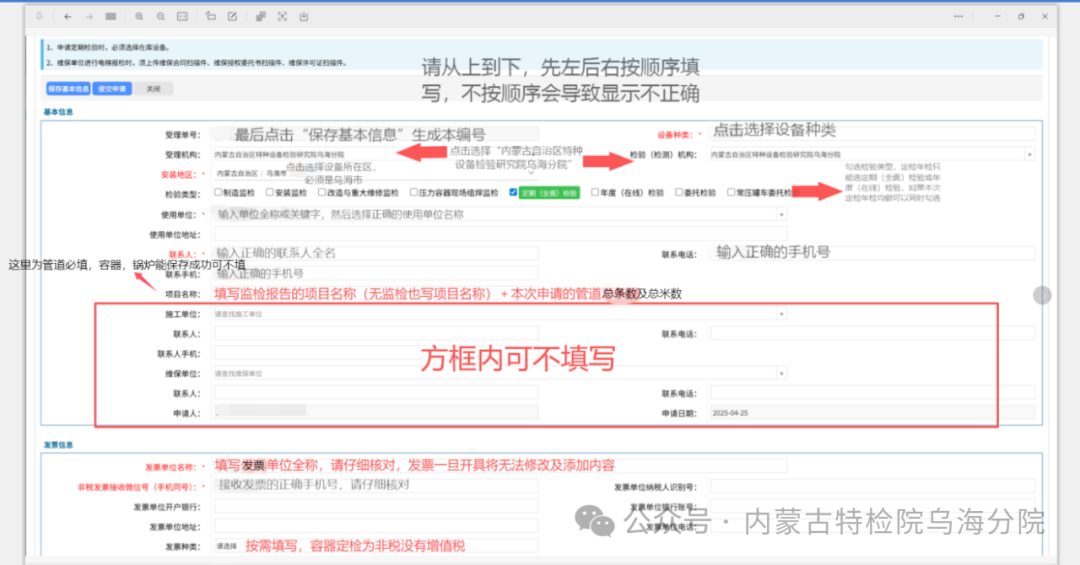
Task: Tick the 压力容器现场组焊监检 checkbox
Action: 414,192
